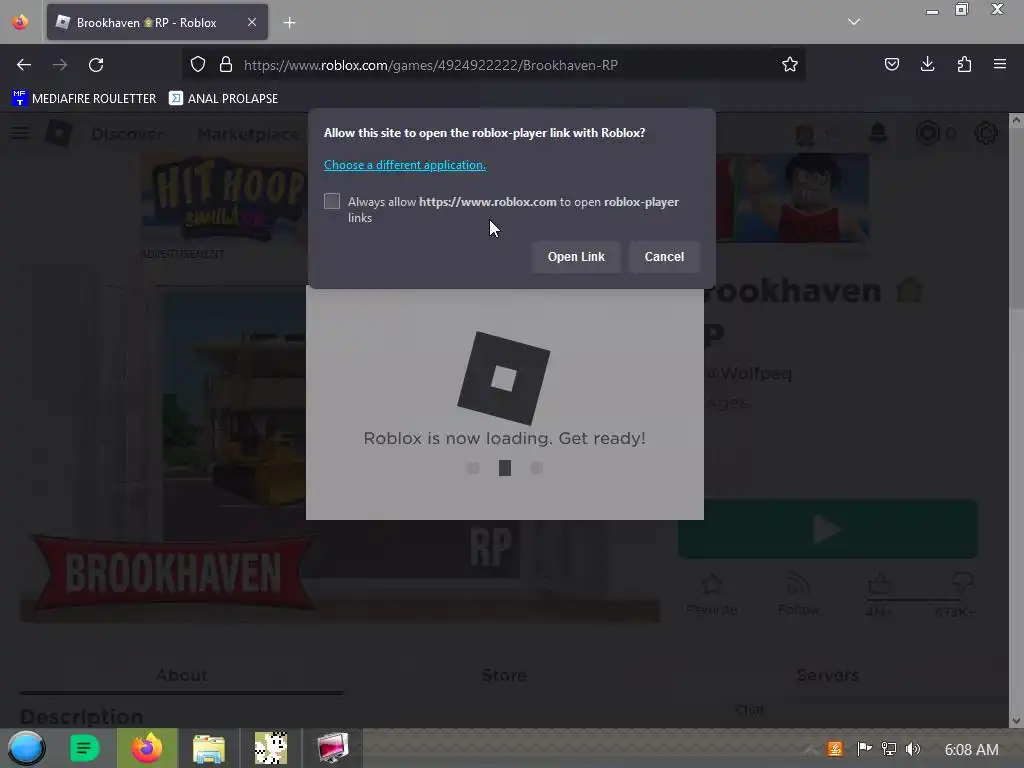The height and width of the screenshot is (768, 1024).
Task: Bookmark this page with the star
Action: (x=790, y=64)
